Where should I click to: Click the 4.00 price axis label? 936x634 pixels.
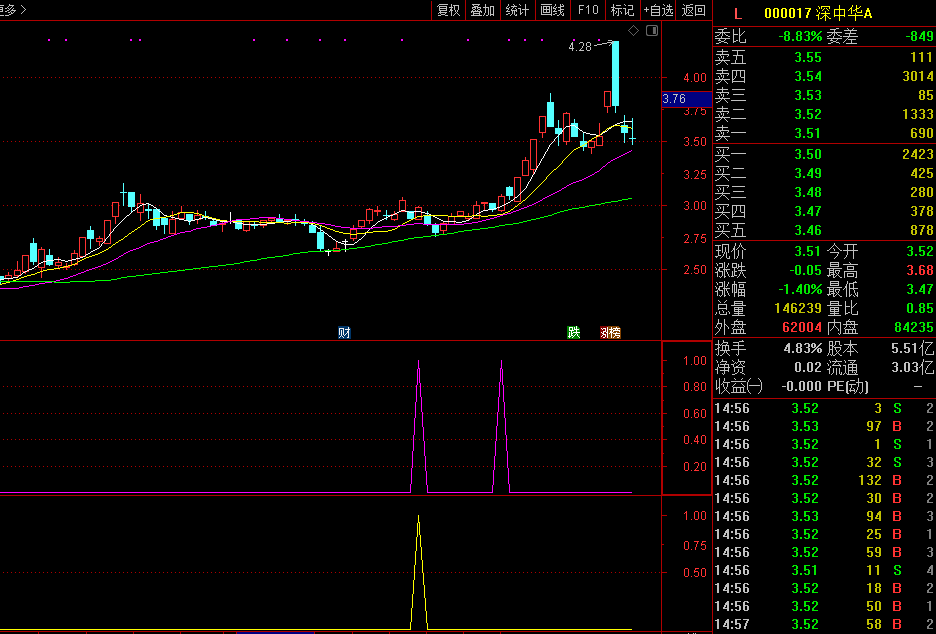point(695,78)
